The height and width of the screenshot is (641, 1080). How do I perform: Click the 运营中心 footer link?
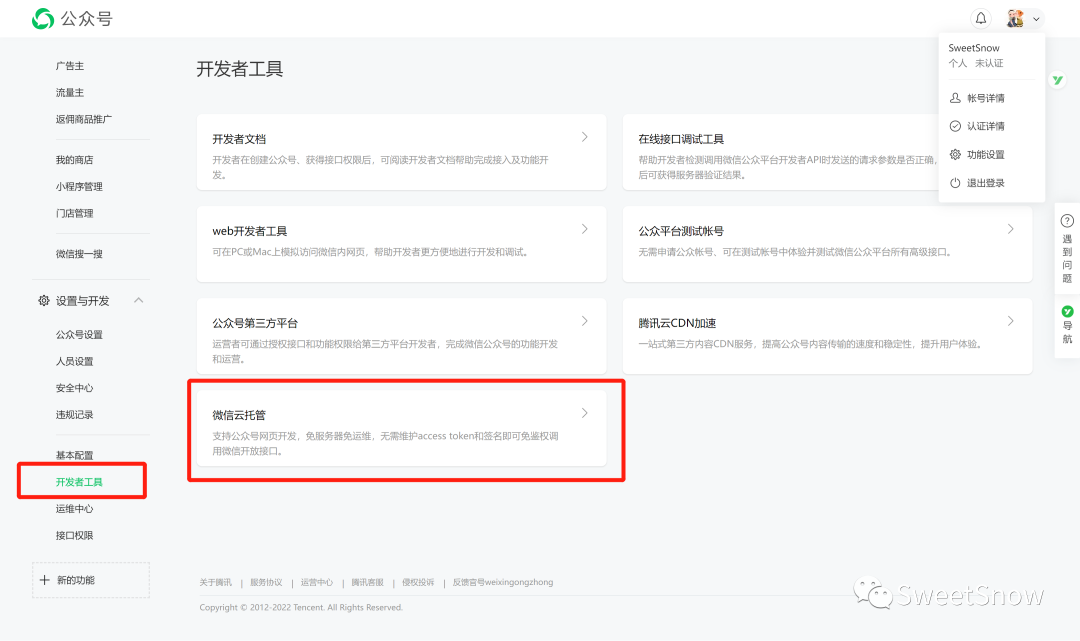point(317,582)
